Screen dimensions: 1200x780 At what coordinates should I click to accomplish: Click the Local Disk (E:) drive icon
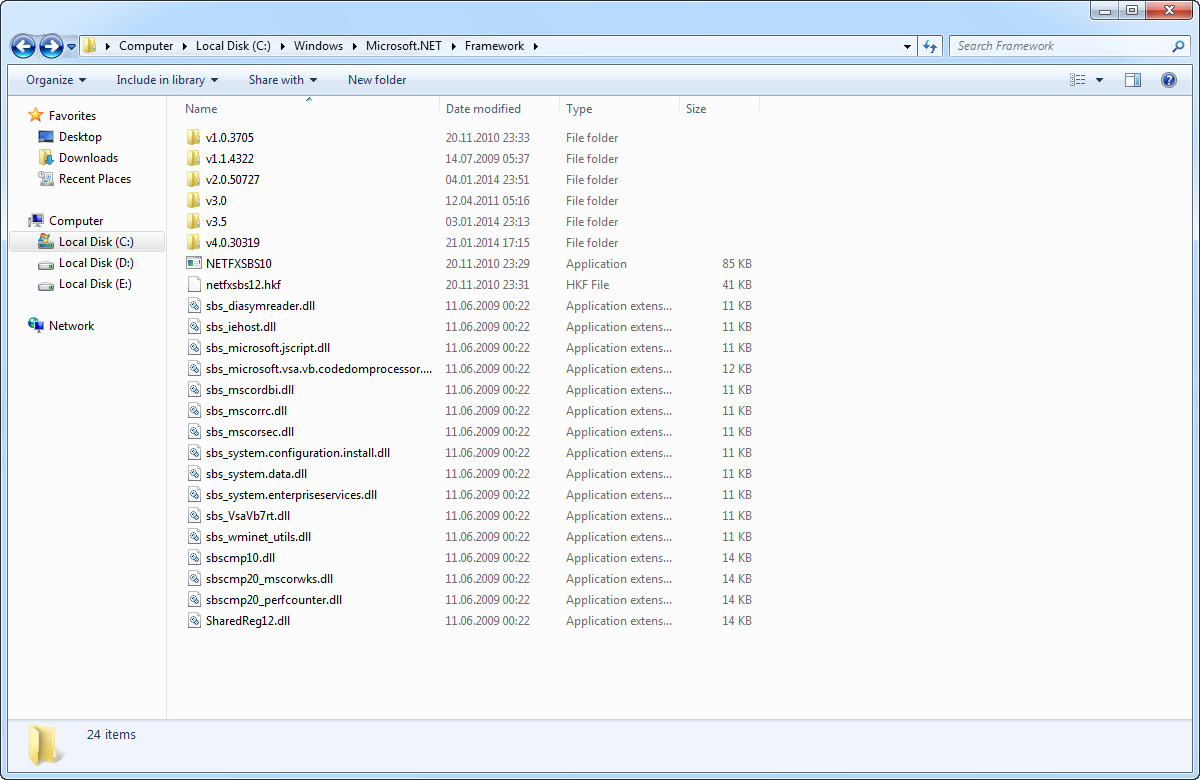(x=46, y=284)
